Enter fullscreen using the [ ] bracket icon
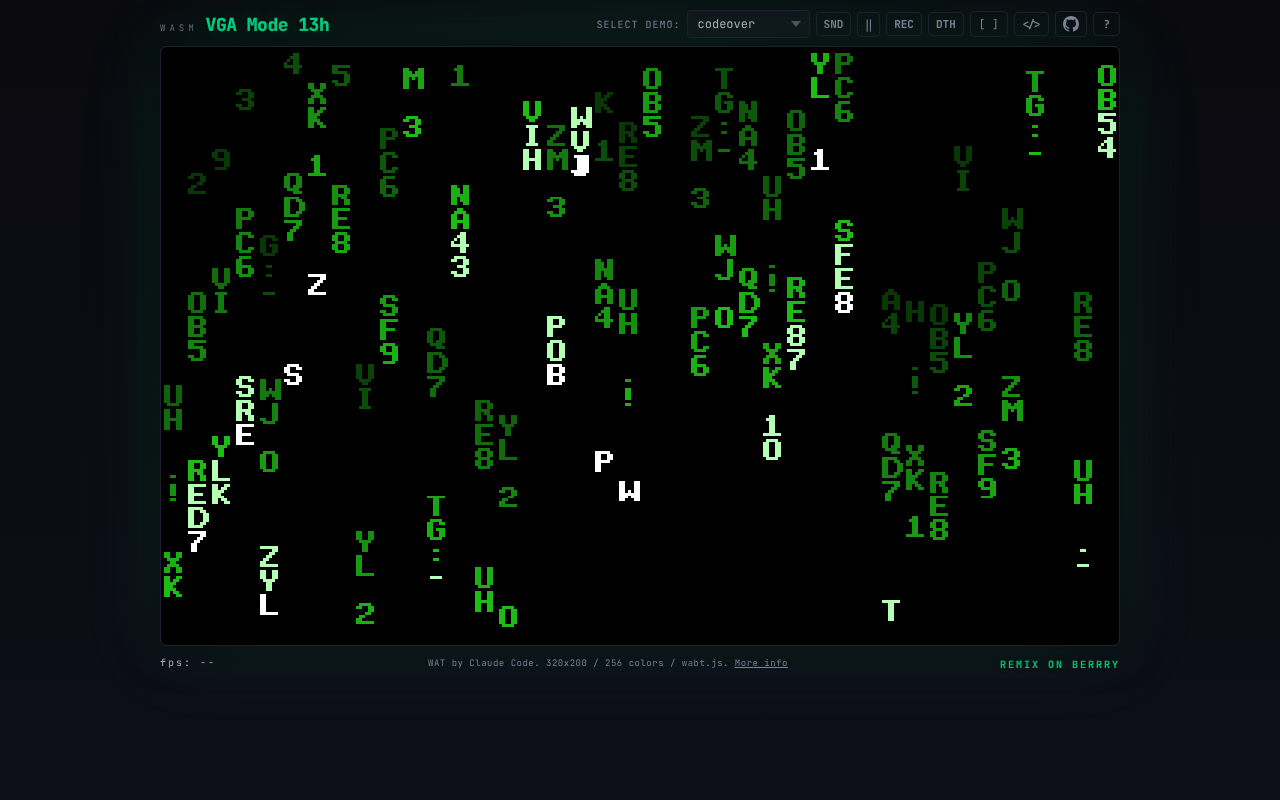The image size is (1280, 800). point(988,23)
